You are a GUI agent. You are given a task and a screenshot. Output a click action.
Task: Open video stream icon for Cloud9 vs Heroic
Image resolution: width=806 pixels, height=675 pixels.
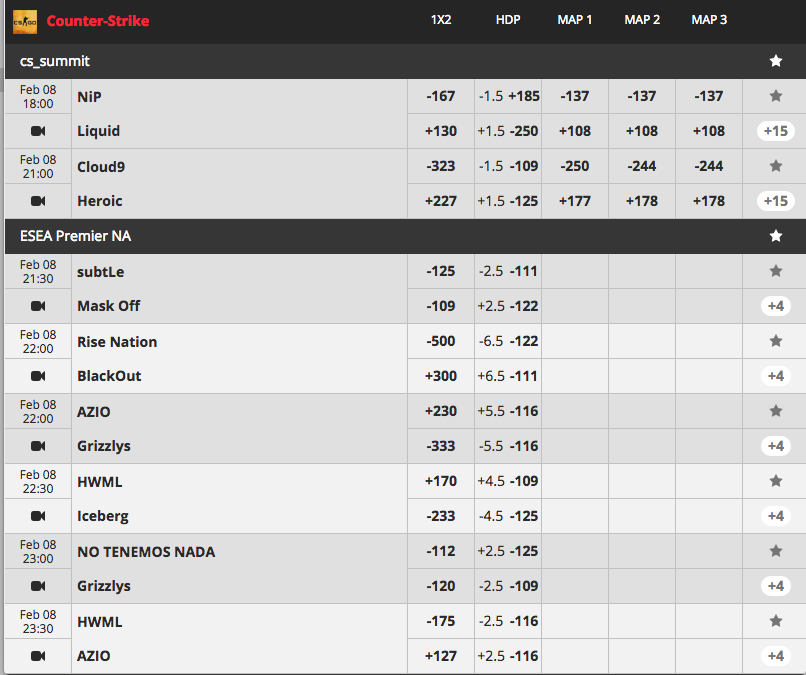point(38,201)
